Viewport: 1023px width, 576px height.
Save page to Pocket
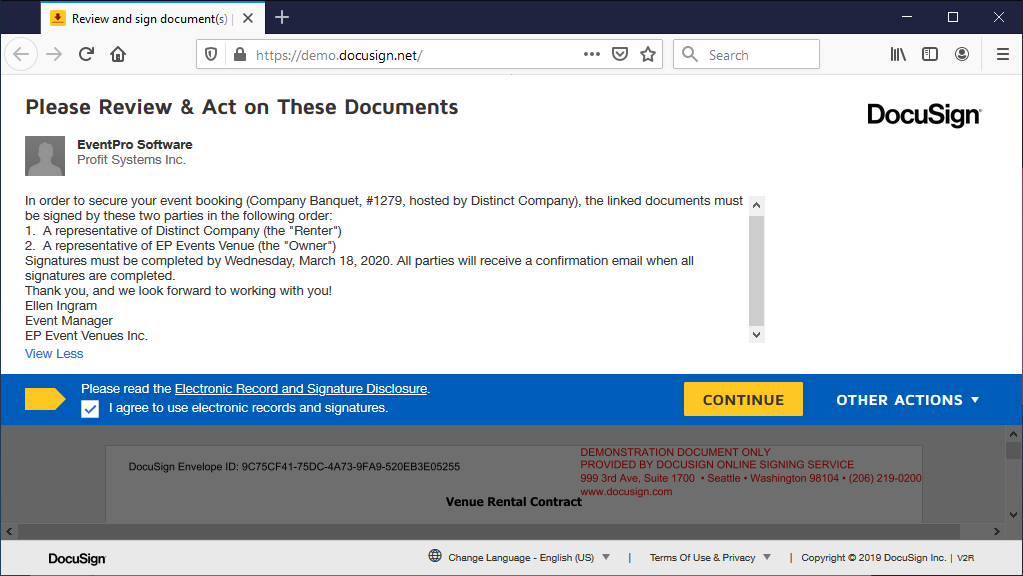(x=620, y=54)
